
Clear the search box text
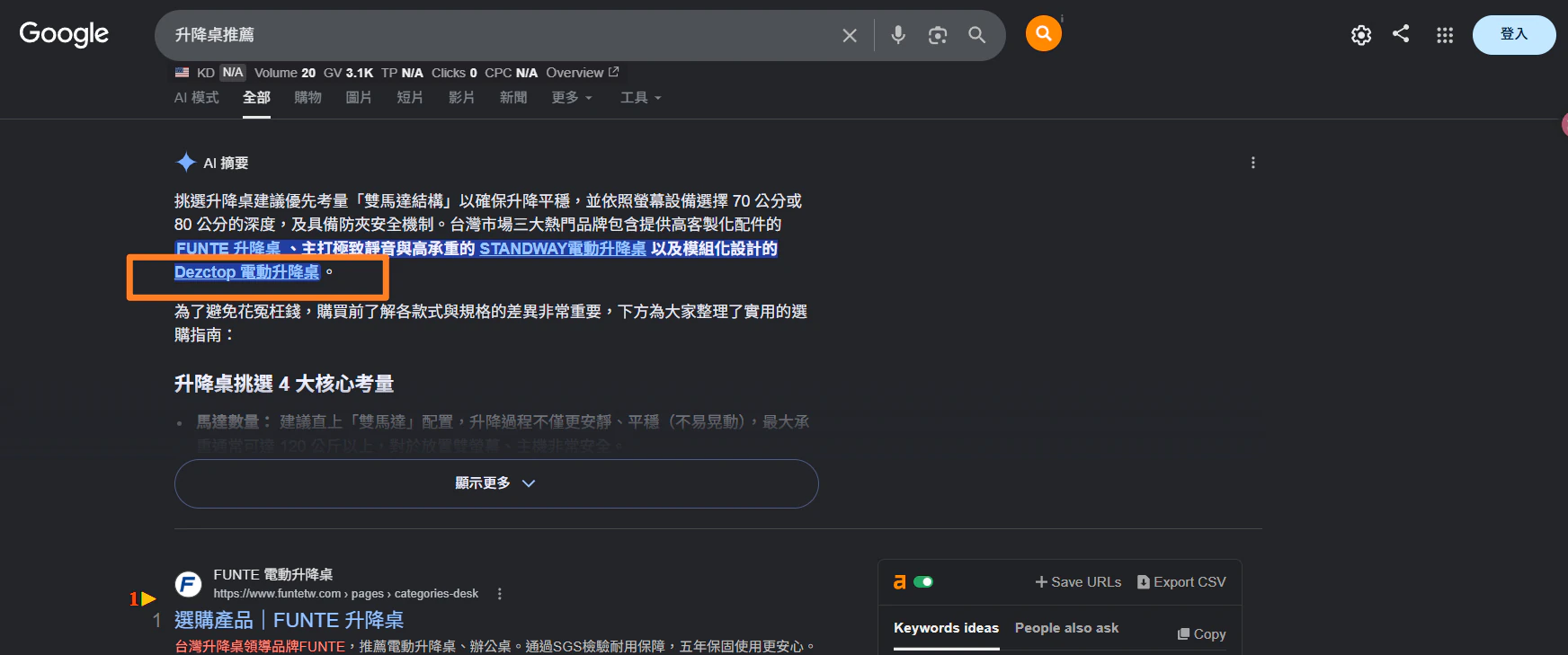coord(849,35)
